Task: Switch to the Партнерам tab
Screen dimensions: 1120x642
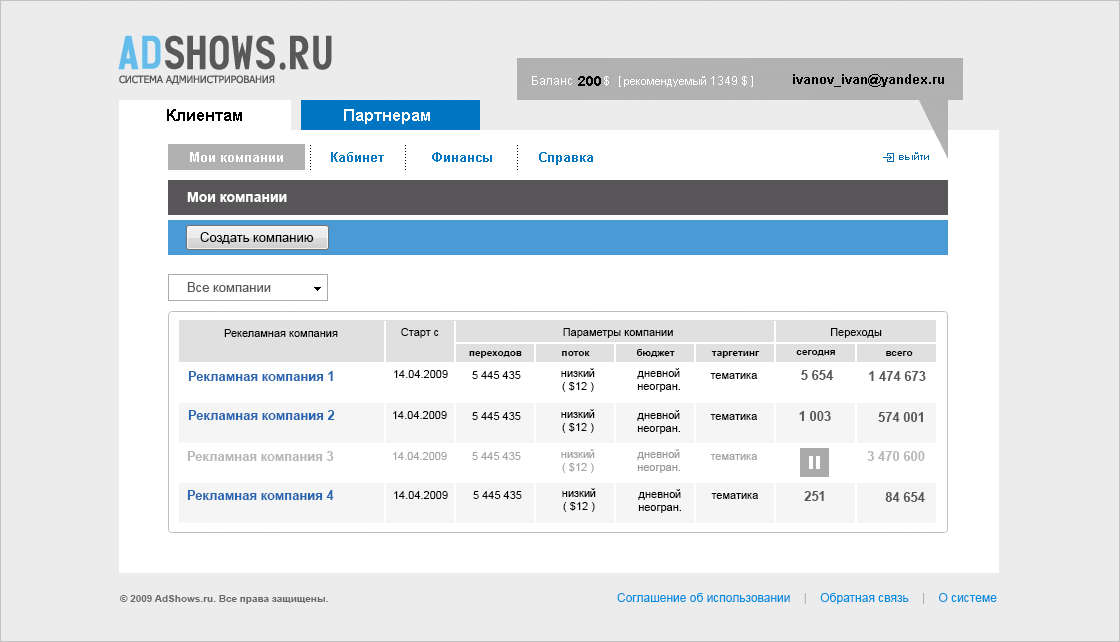Action: tap(390, 115)
